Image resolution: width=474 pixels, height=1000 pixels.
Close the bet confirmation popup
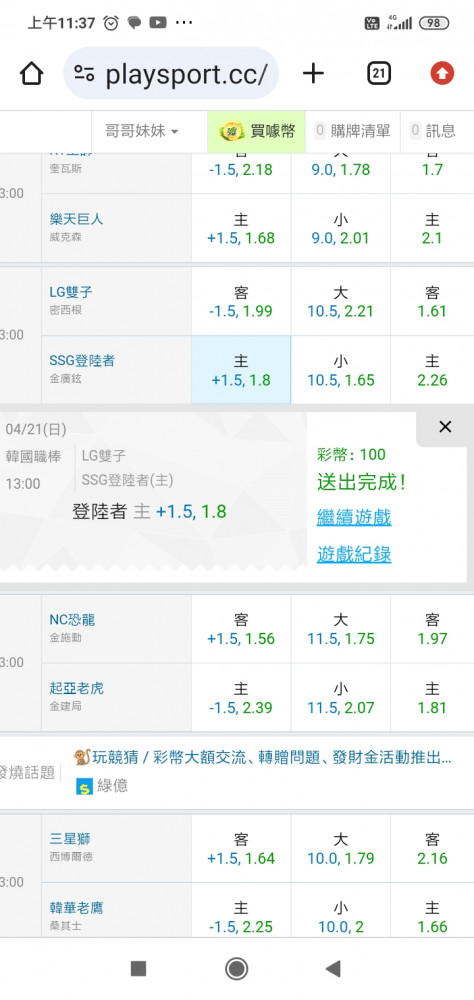pyautogui.click(x=445, y=427)
